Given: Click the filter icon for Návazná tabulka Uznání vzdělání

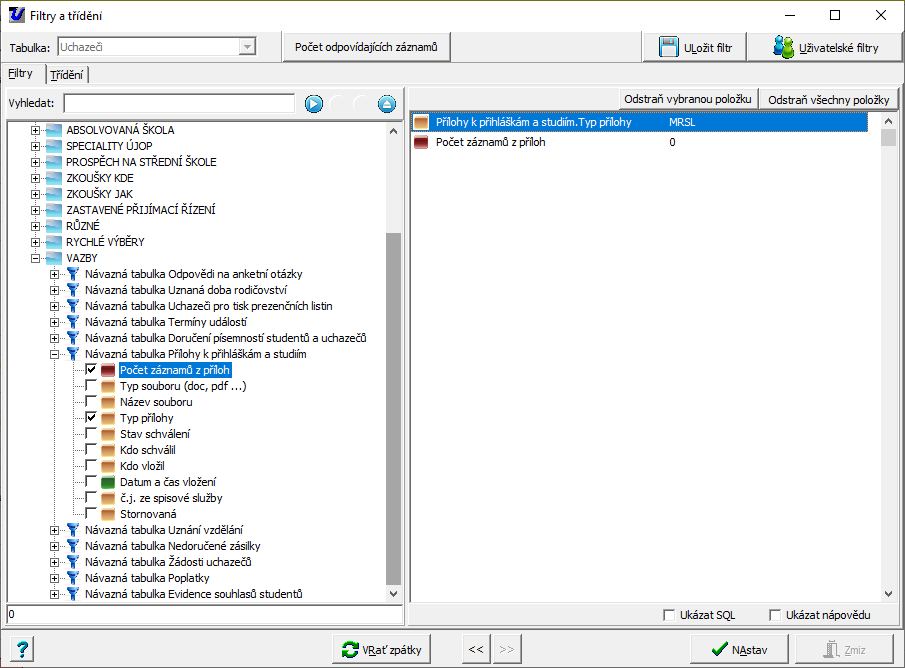Looking at the screenshot, I should [x=72, y=530].
